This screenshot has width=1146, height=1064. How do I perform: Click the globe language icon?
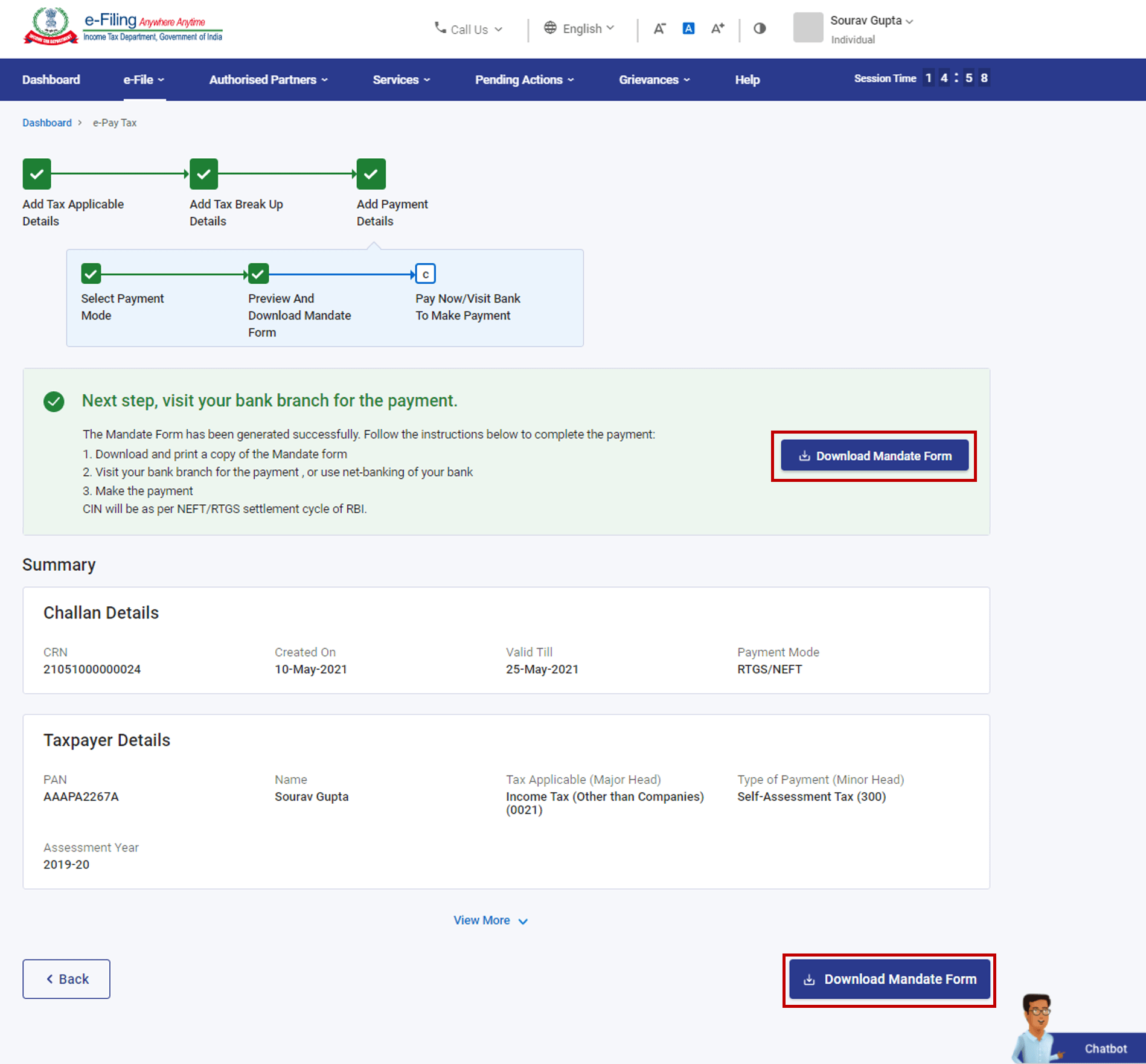(x=550, y=28)
